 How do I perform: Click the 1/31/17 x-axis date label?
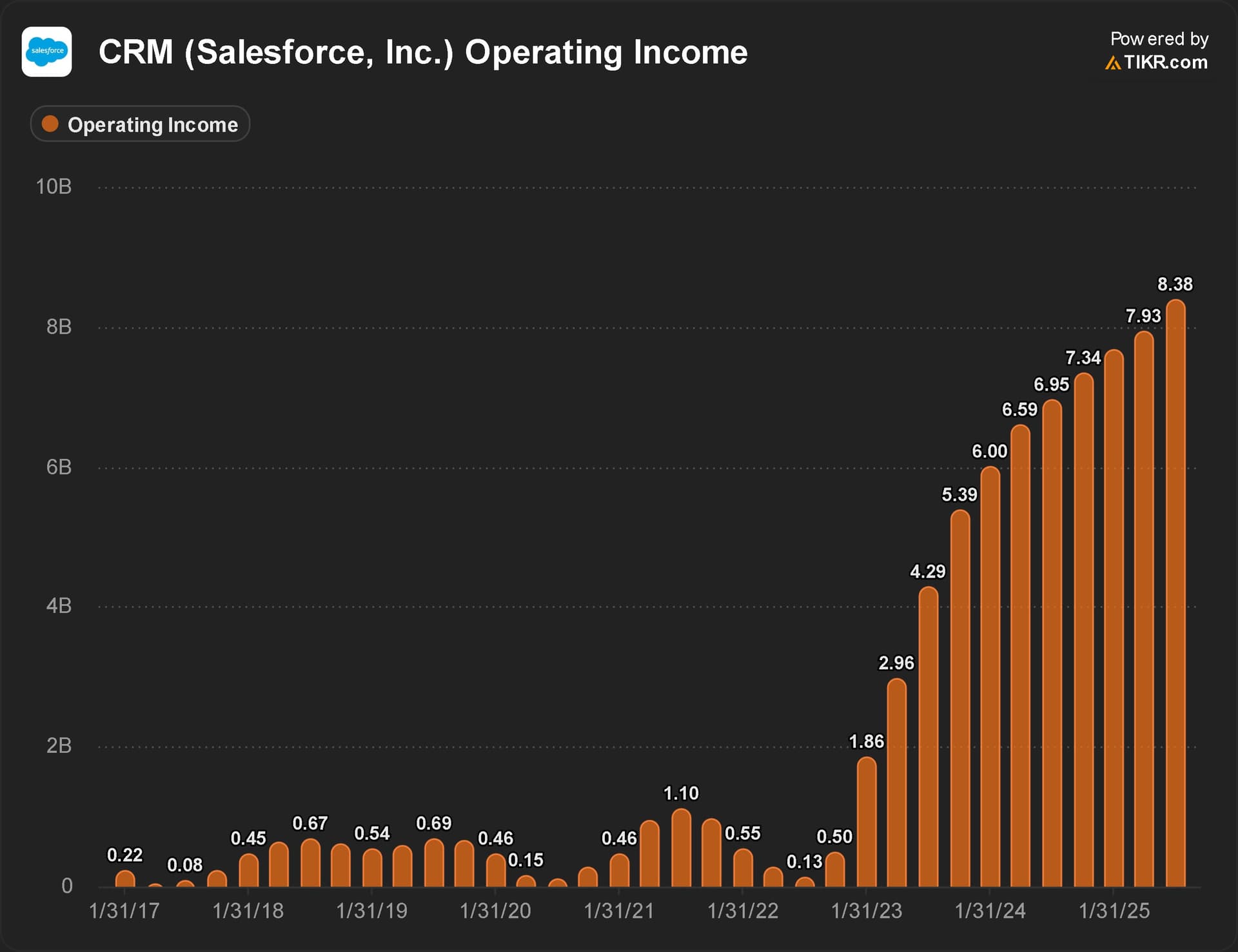(x=124, y=911)
